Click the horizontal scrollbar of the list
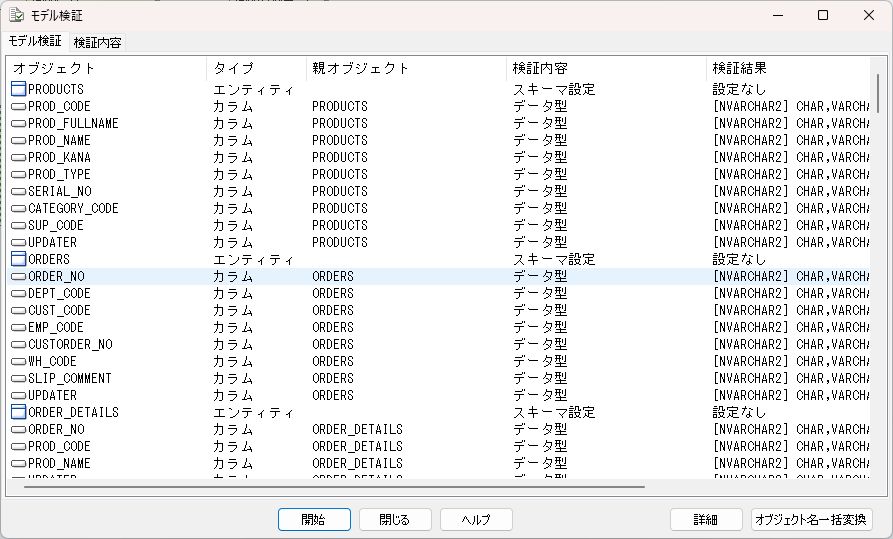 point(334,487)
